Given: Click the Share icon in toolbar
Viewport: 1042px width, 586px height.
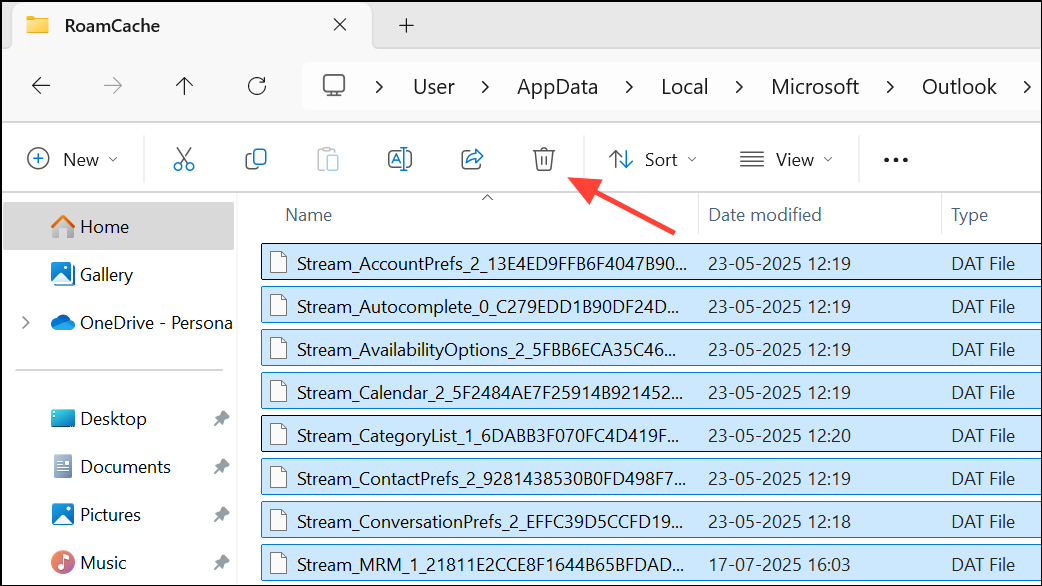Looking at the screenshot, I should pyautogui.click(x=472, y=159).
